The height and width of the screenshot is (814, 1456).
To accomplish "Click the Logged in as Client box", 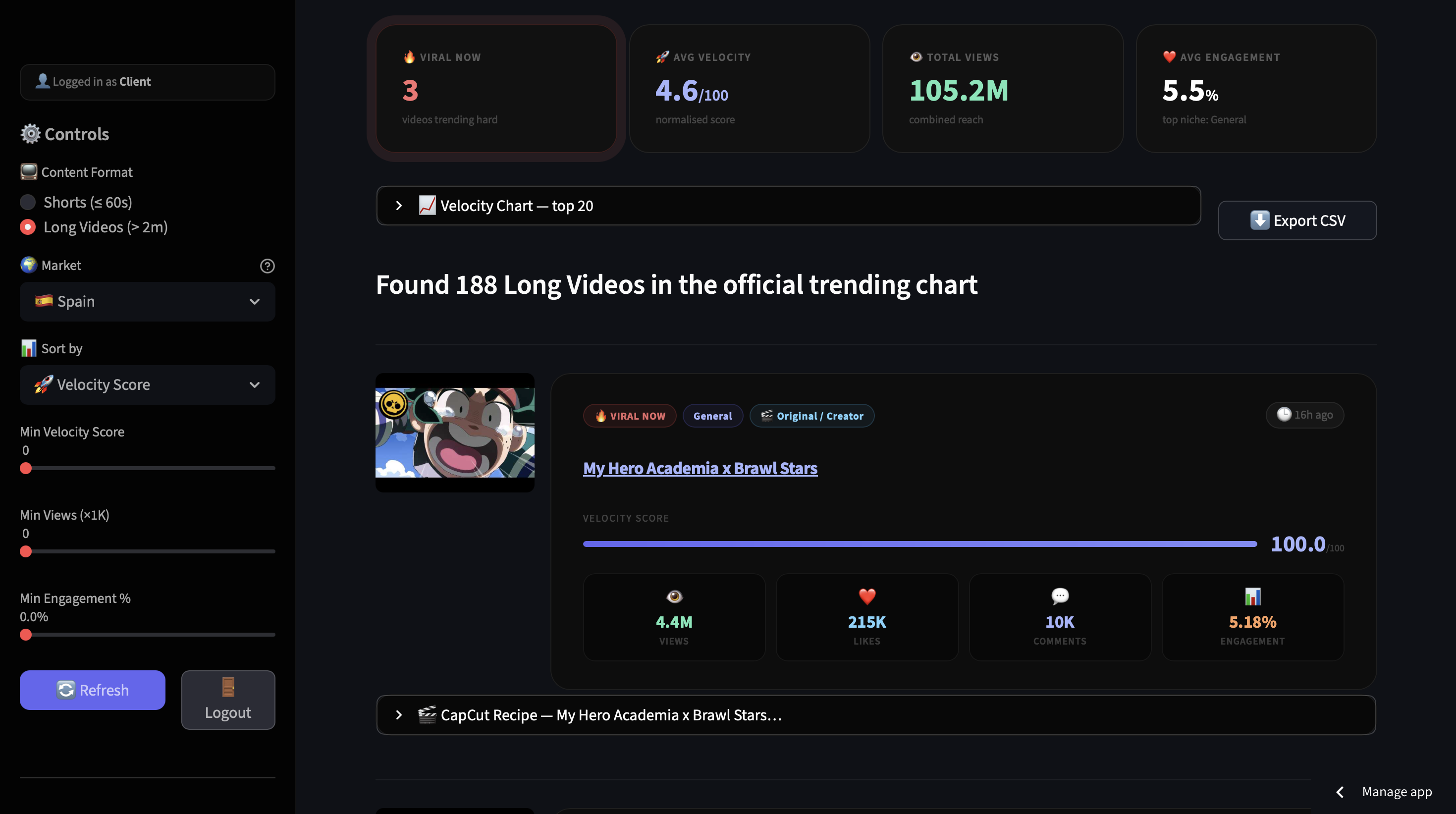I will pyautogui.click(x=147, y=81).
